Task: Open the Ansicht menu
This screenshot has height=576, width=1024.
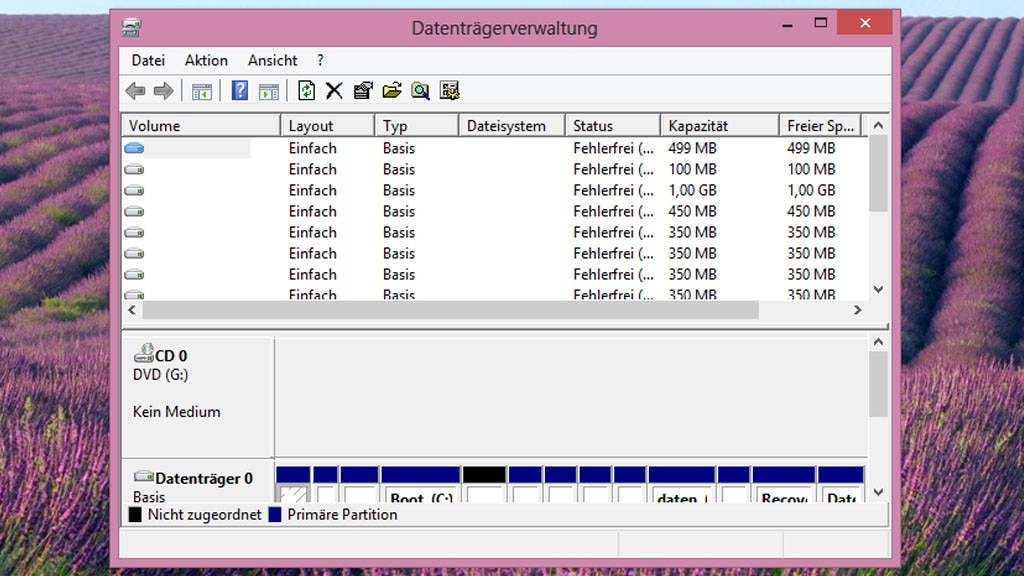Action: [x=272, y=61]
